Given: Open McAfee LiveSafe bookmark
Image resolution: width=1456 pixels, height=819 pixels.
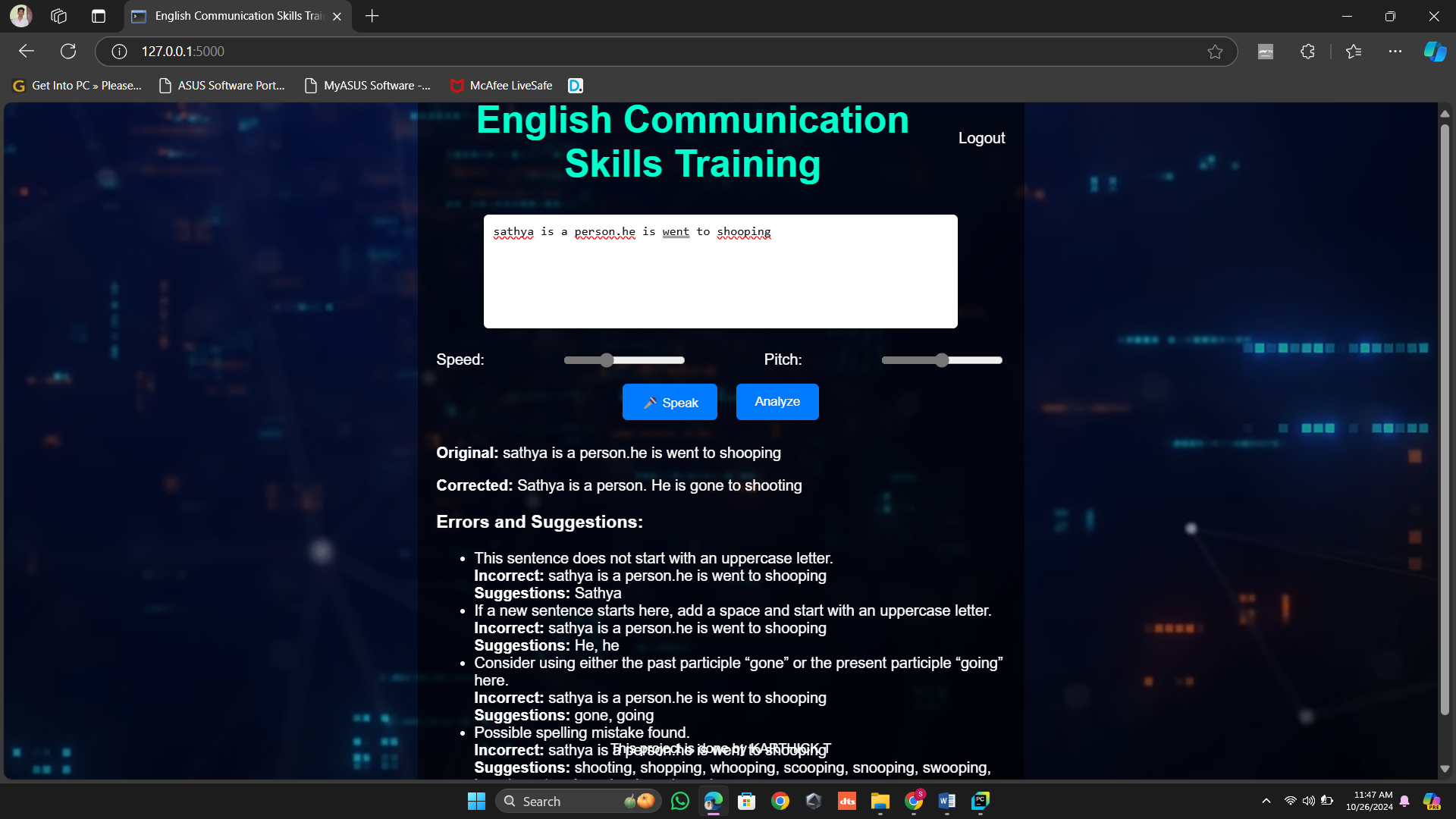Looking at the screenshot, I should tap(501, 86).
